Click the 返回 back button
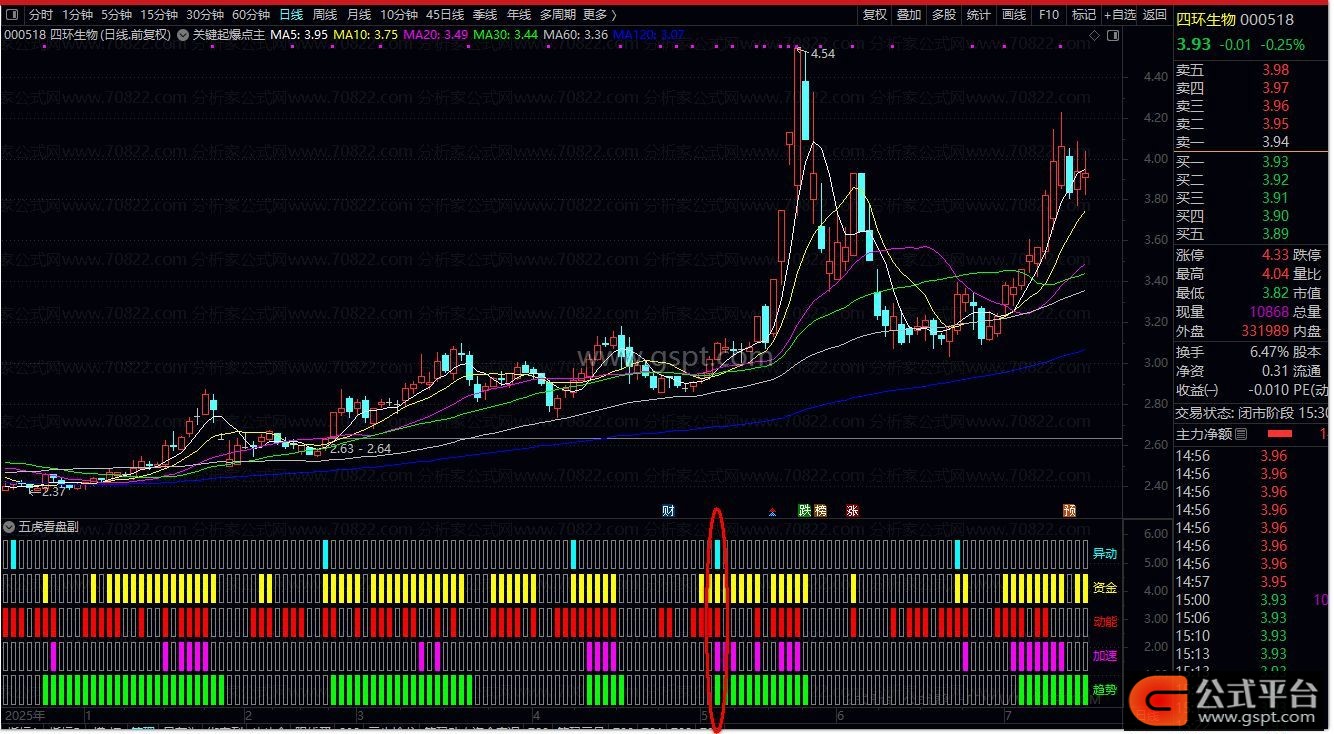The image size is (1334, 734). 1155,15
